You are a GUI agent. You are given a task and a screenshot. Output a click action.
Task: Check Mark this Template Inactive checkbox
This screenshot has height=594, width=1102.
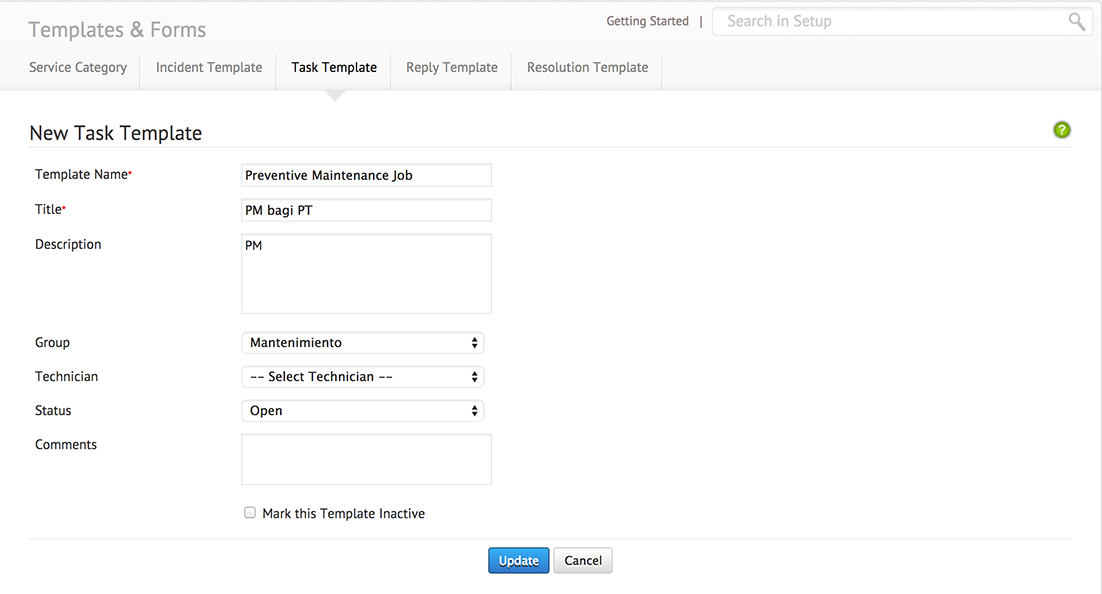click(250, 513)
